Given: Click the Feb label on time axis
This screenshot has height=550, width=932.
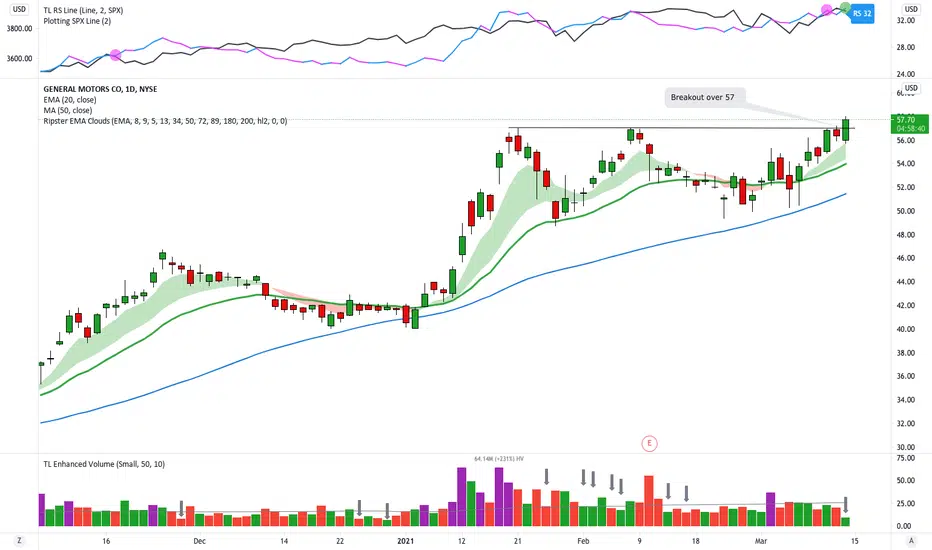Looking at the screenshot, I should 583,541.
